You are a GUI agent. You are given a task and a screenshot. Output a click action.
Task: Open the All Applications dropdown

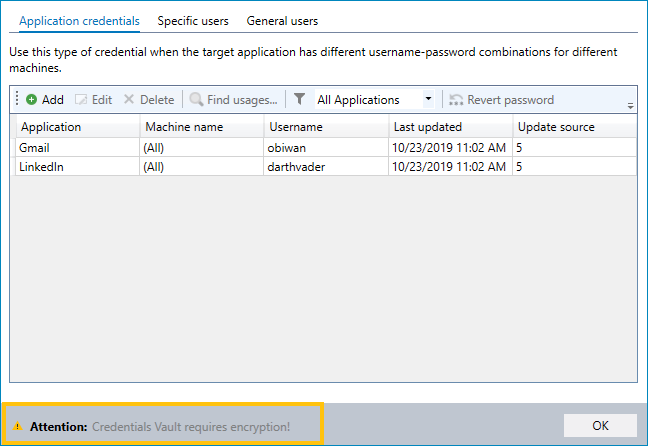click(374, 100)
